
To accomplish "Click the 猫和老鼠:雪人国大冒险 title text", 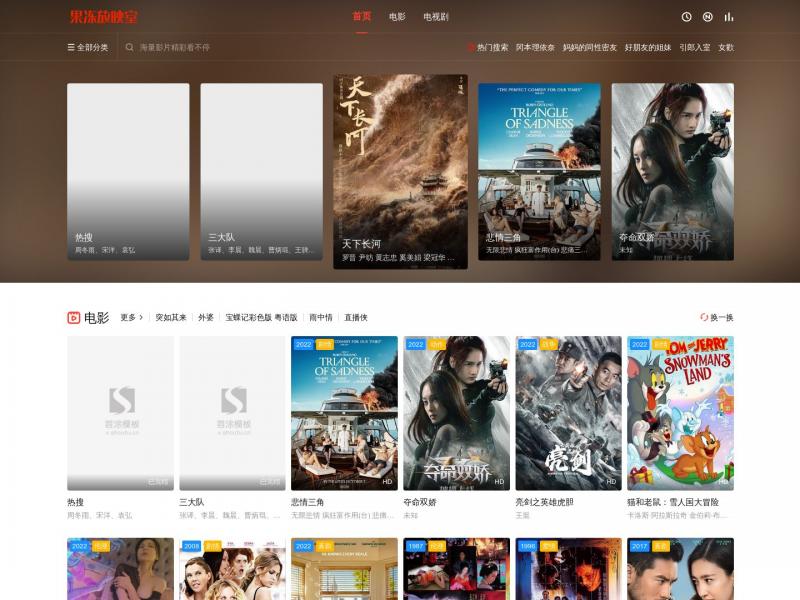I will 673,502.
